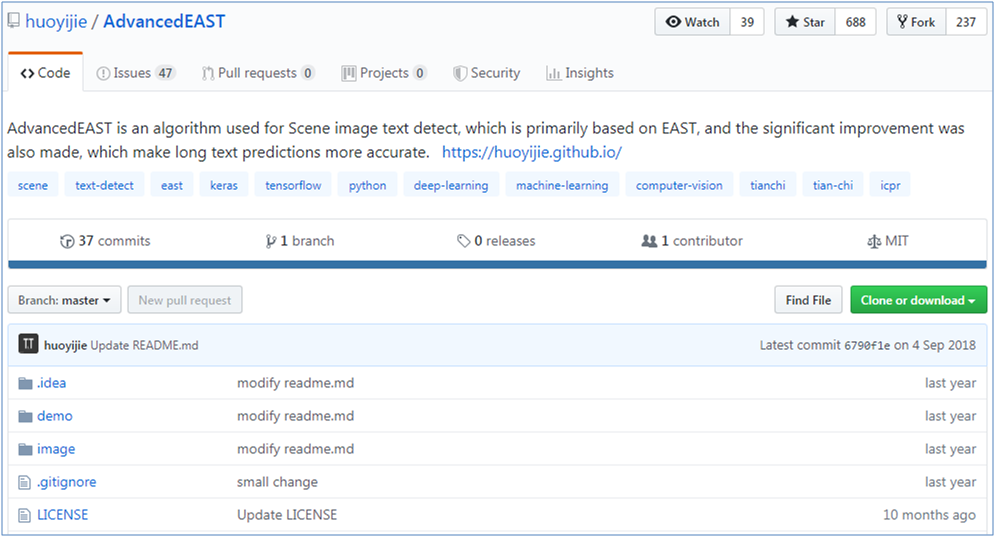Click the people icon beside 1 contributor
This screenshot has width=995, height=537.
[649, 241]
